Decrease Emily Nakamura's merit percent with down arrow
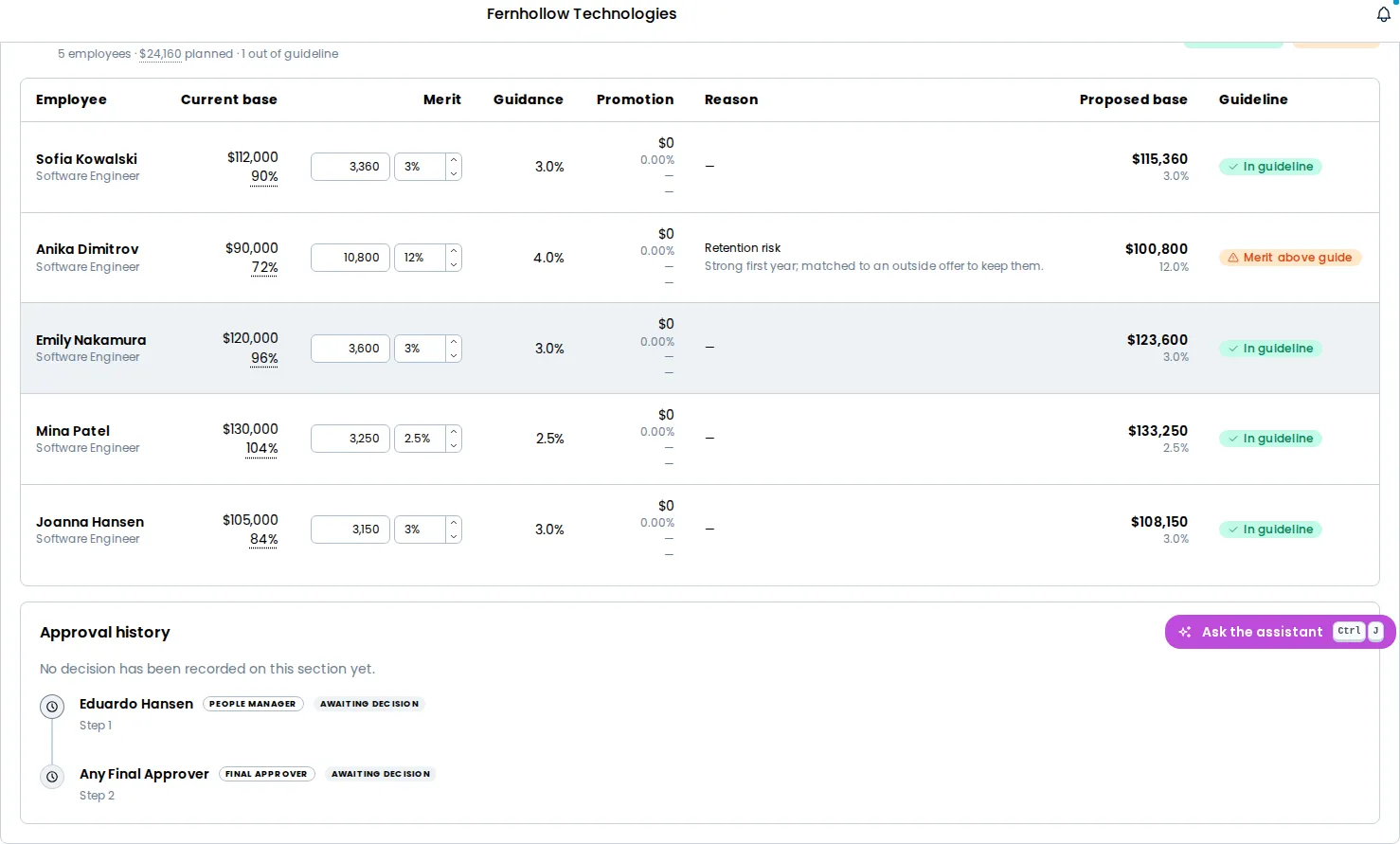The width and height of the screenshot is (1400, 844). (454, 355)
